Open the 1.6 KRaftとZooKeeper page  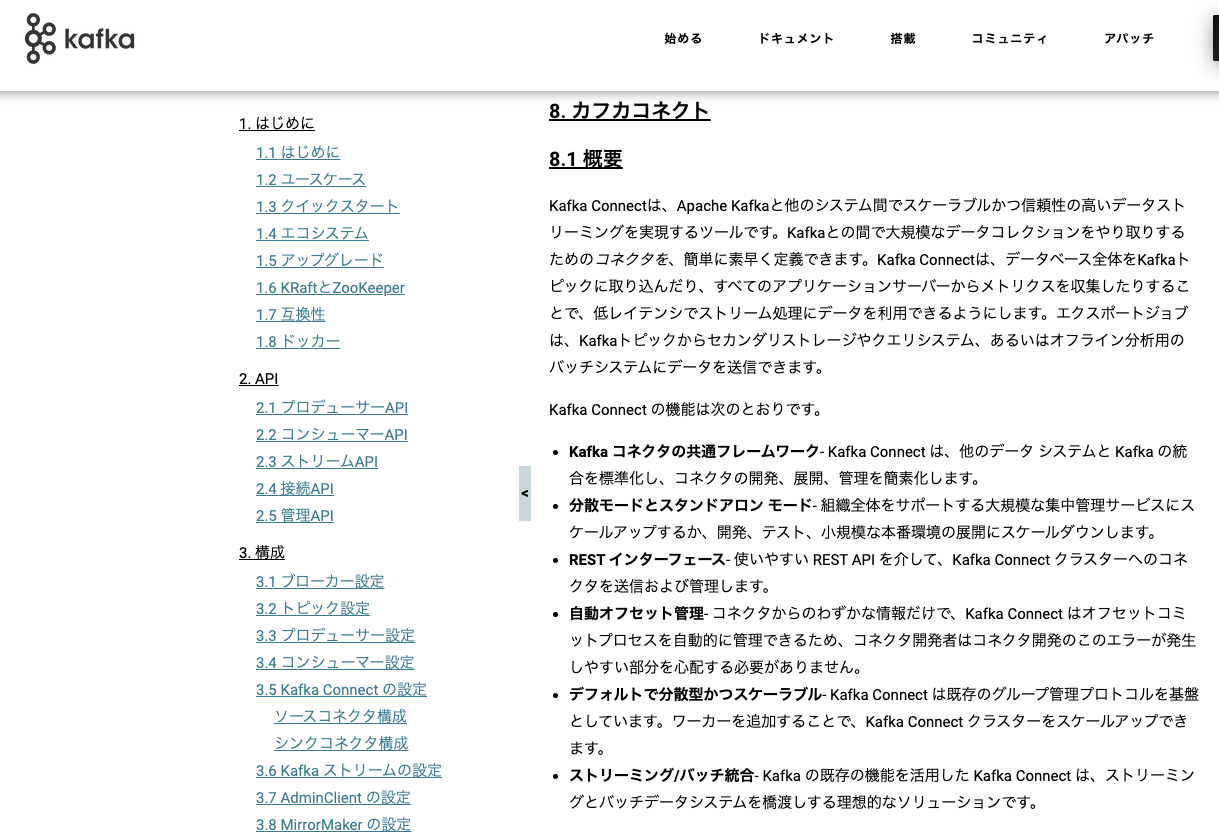[330, 287]
